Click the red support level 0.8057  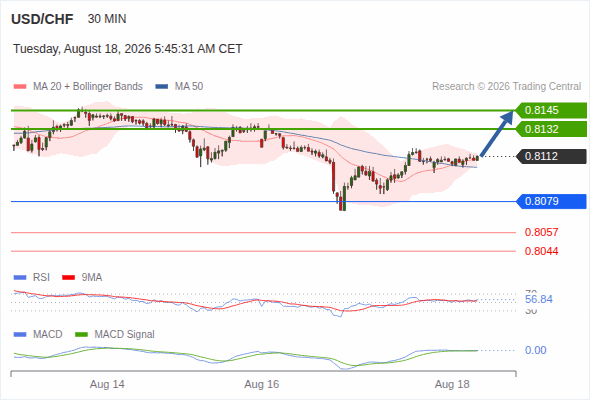click(x=541, y=232)
